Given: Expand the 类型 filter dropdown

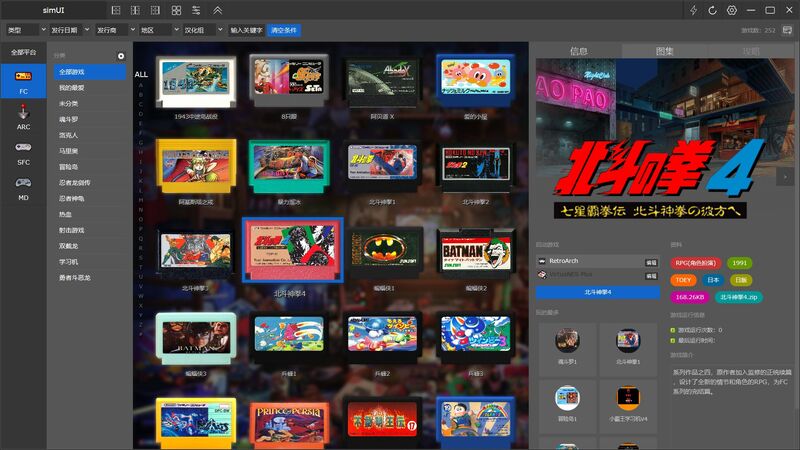Looking at the screenshot, I should coord(23,30).
